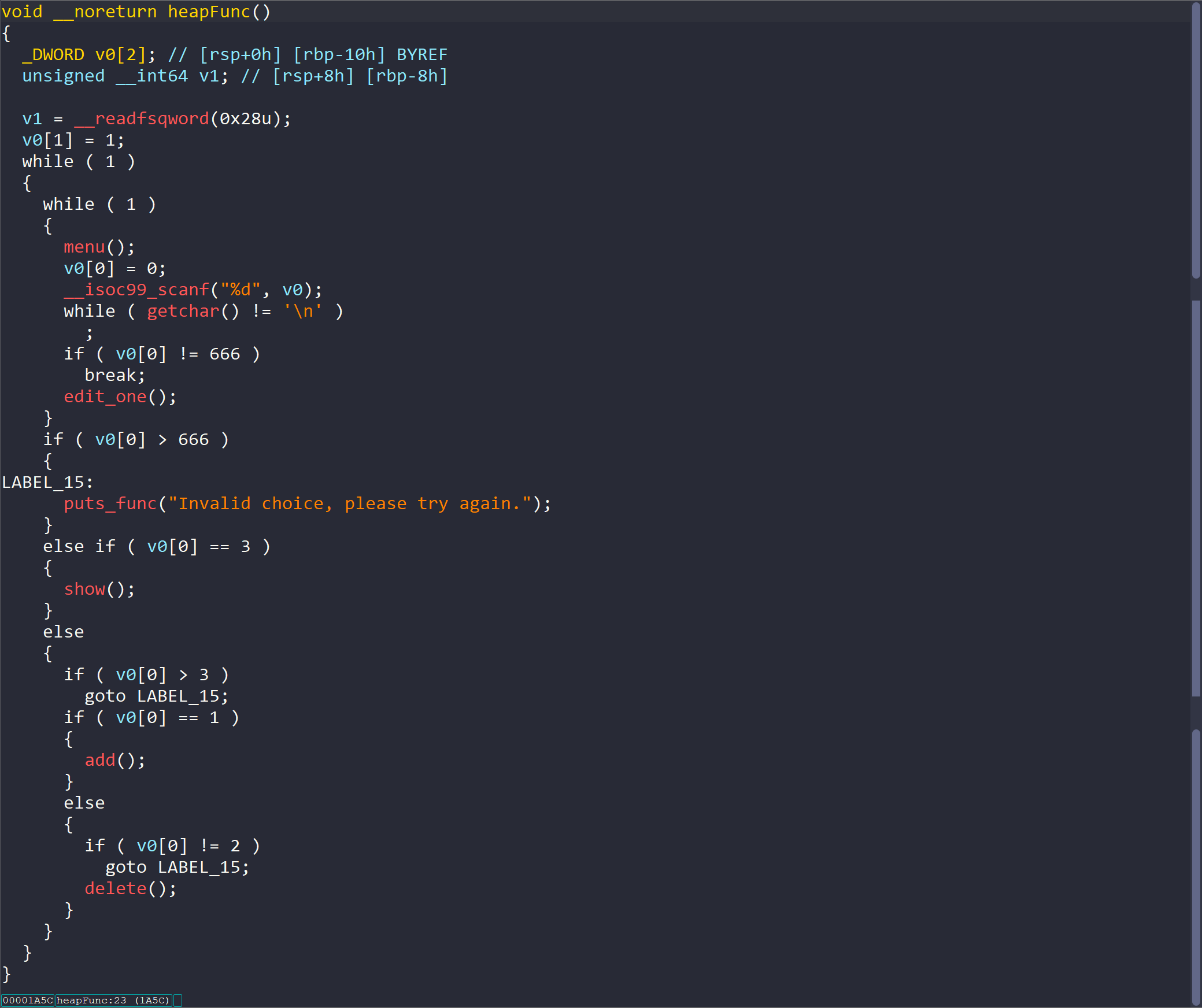The image size is (1202, 1008).
Task: Click the last goto LABEL_15 statement
Action: [177, 868]
